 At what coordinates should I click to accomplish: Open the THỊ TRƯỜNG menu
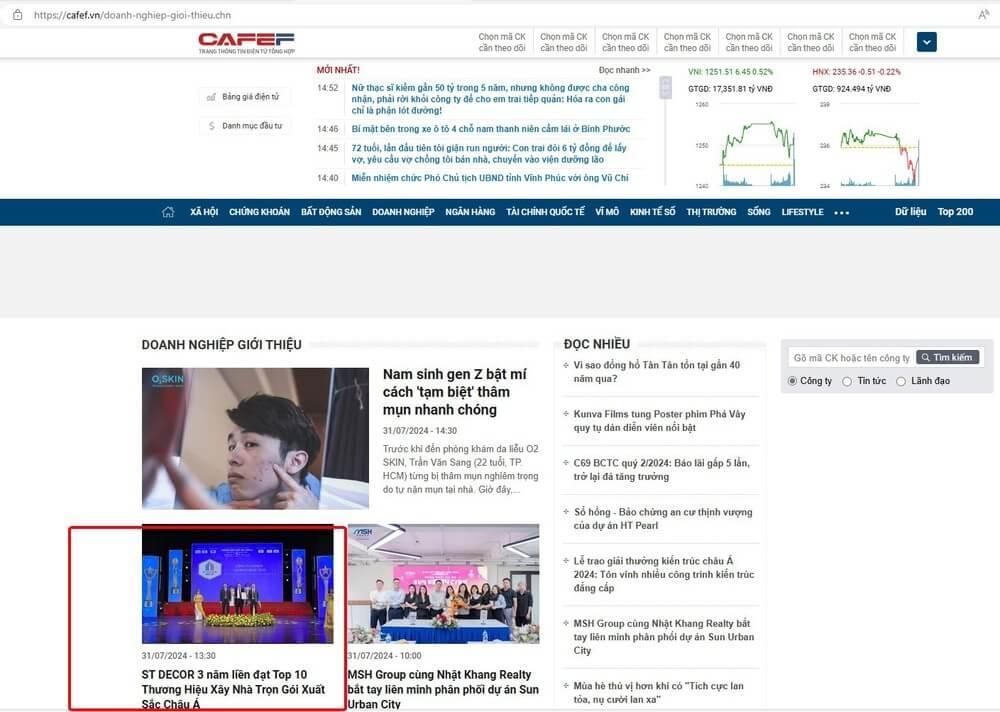pyautogui.click(x=711, y=212)
